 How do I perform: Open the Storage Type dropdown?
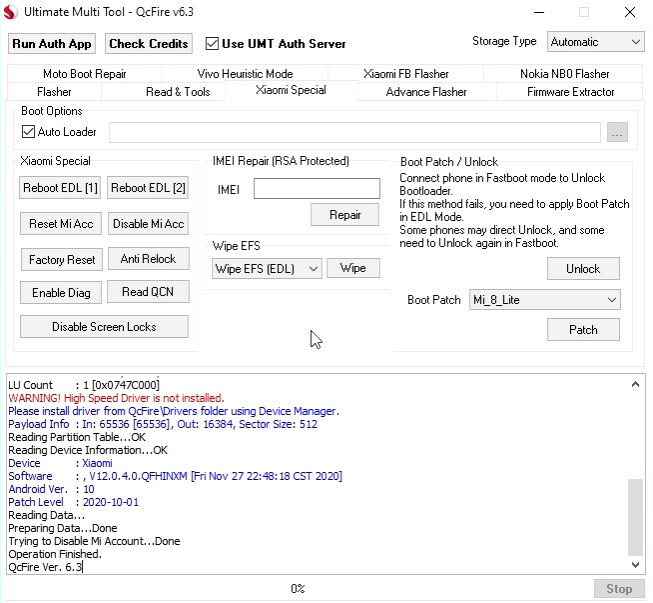click(x=596, y=42)
